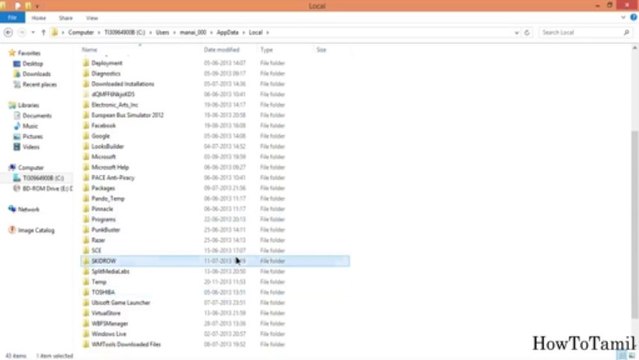The image size is (639, 360).
Task: Select Image Catalog in navigation pane
Action: (36, 230)
